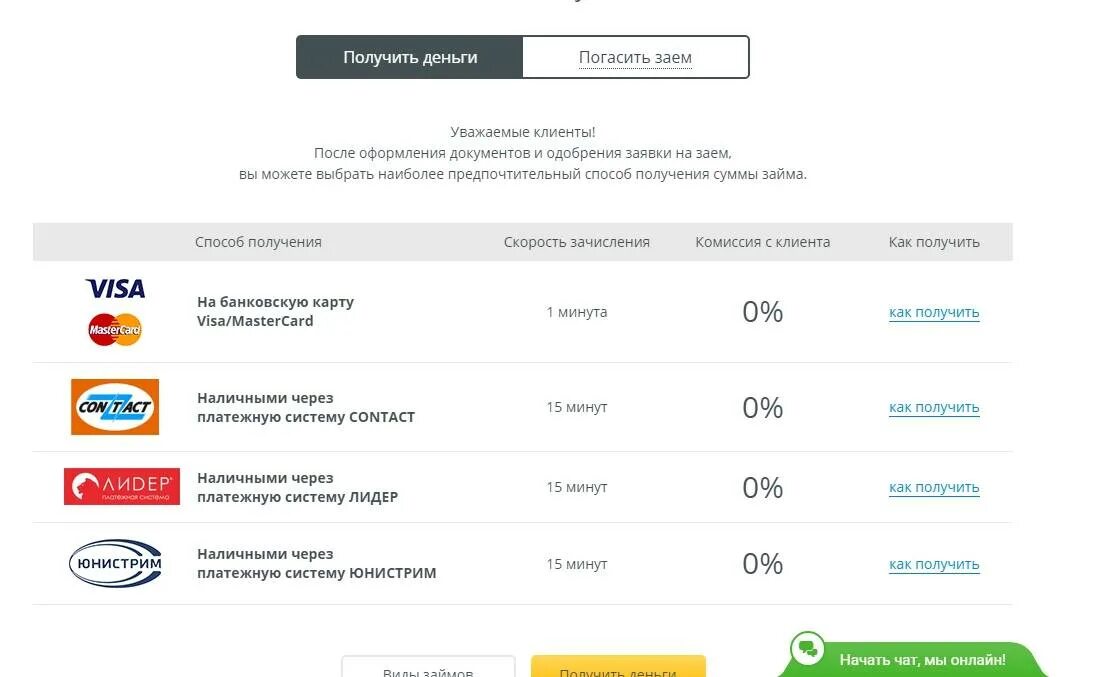1119x677 pixels.
Task: Click the ЮНИСТРИМ payment system logo
Action: 115,564
